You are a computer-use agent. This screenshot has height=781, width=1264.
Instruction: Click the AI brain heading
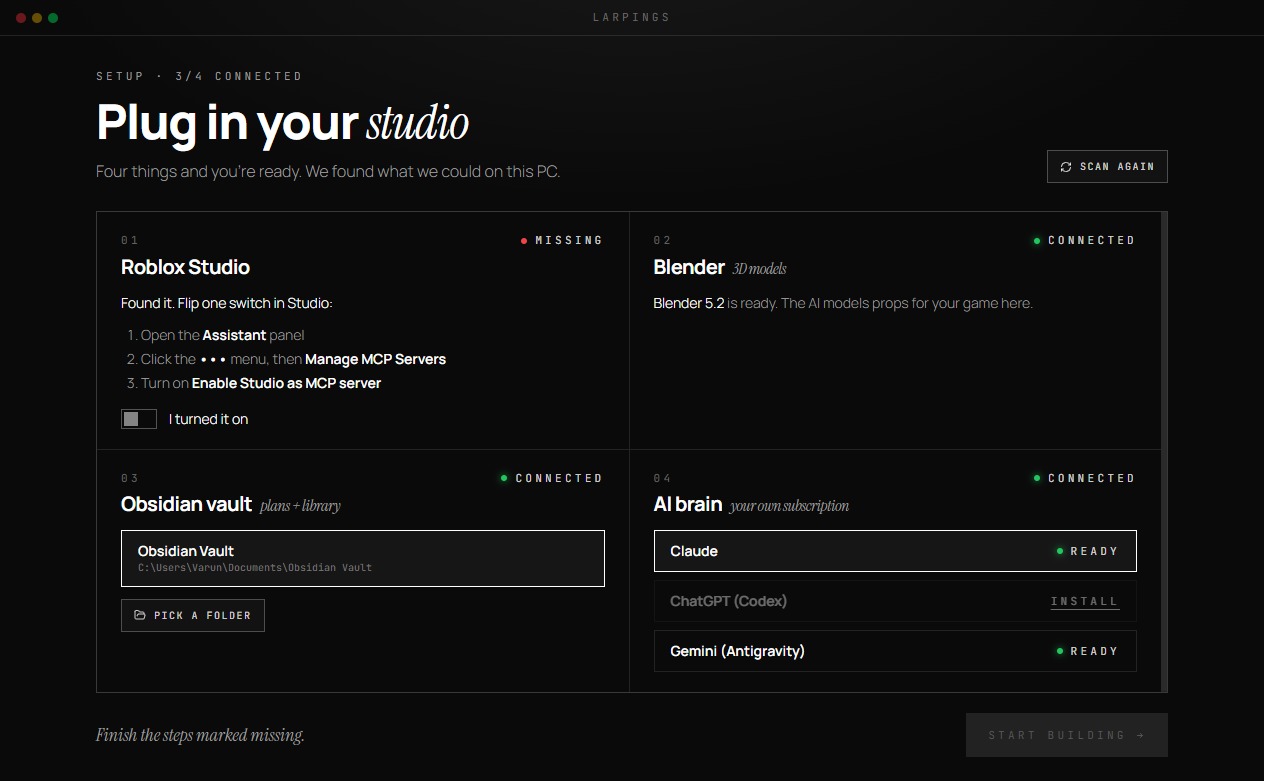(x=688, y=504)
